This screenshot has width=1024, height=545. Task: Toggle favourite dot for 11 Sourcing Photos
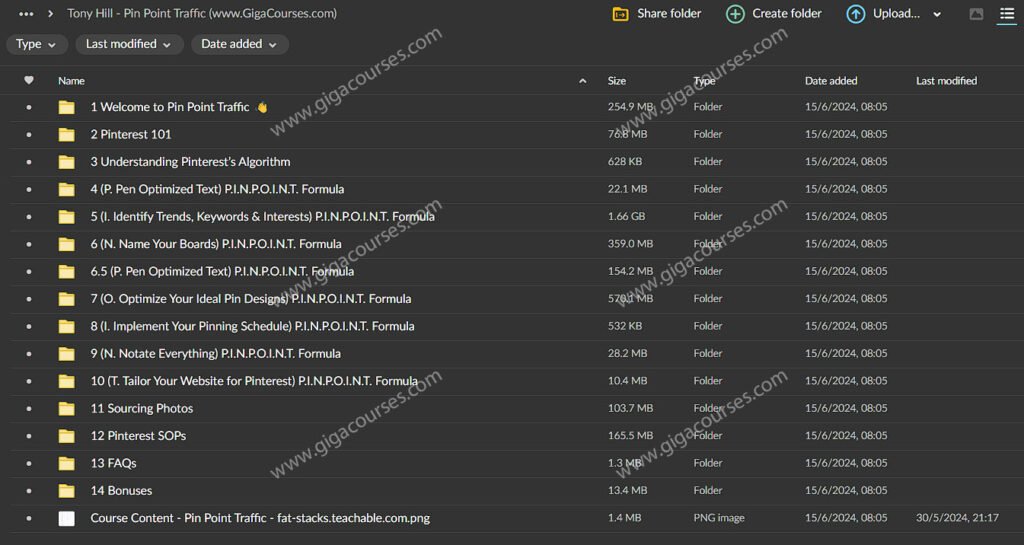pos(29,409)
